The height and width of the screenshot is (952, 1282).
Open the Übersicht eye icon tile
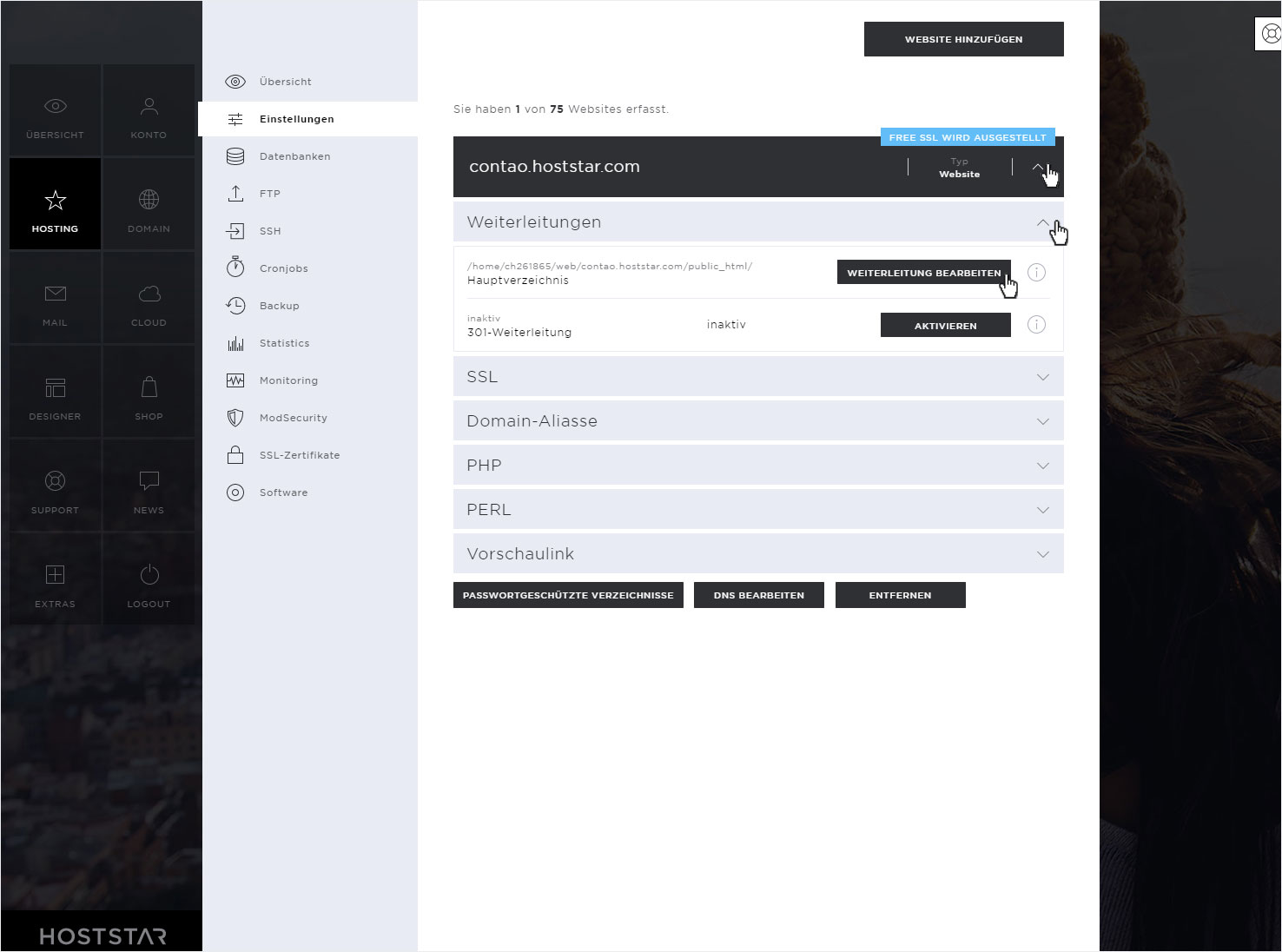(x=56, y=110)
